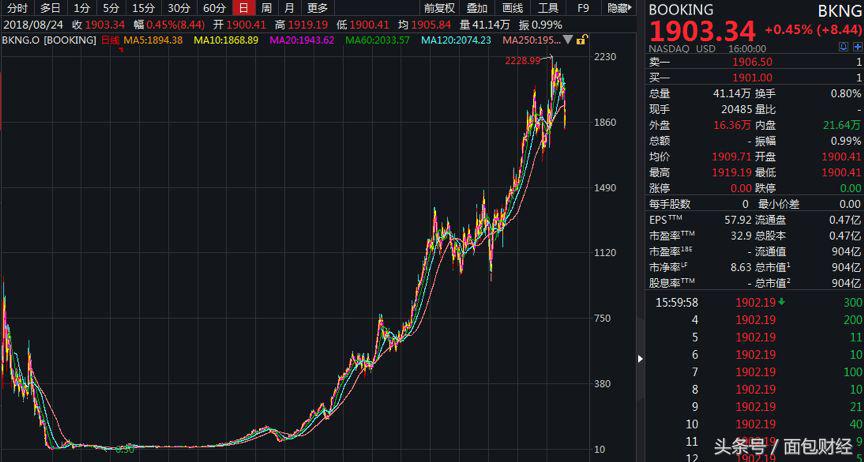The image size is (864, 462).
Task: Click the 市盈率 32.9 value
Action: tap(741, 235)
